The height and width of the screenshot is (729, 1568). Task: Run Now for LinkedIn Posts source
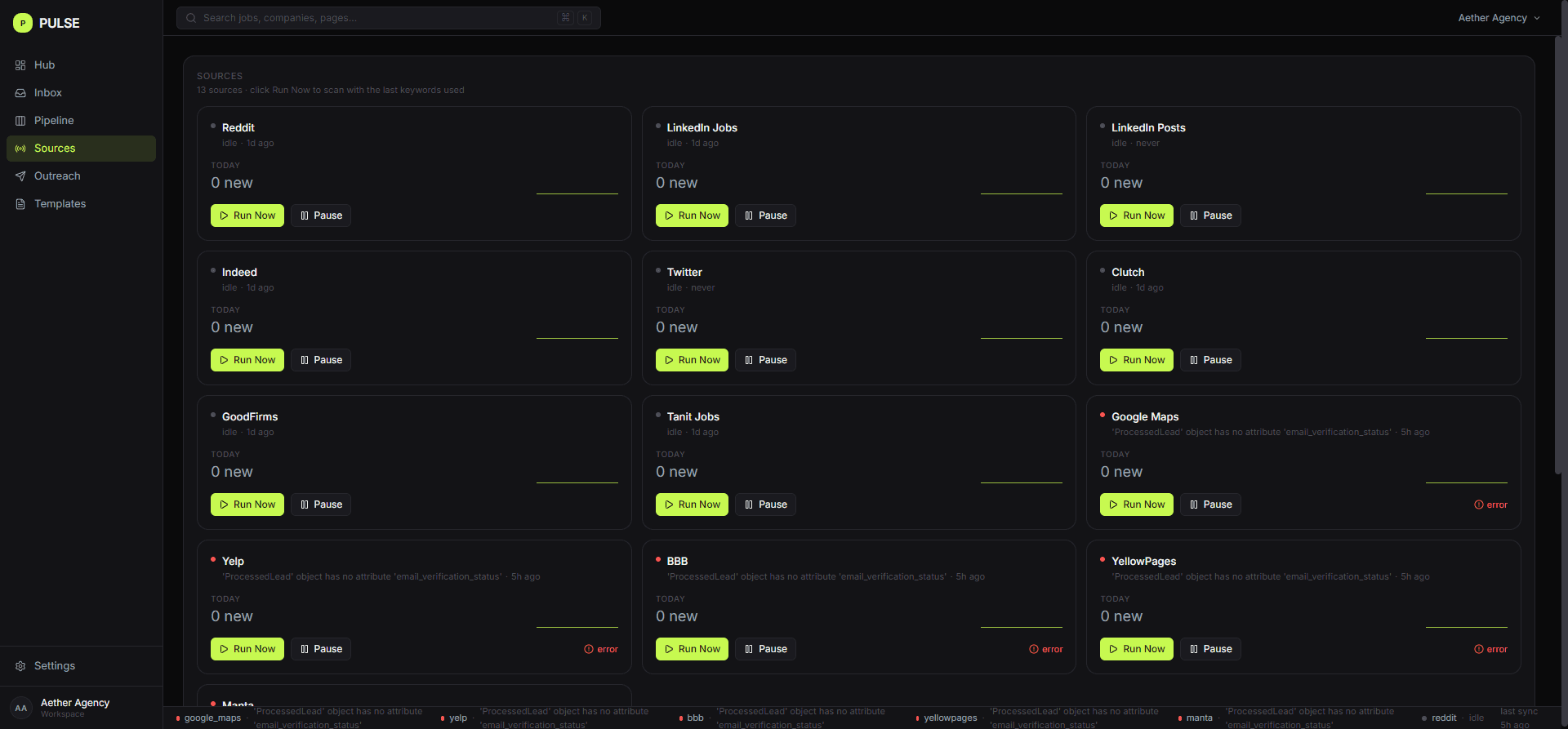pyautogui.click(x=1137, y=216)
